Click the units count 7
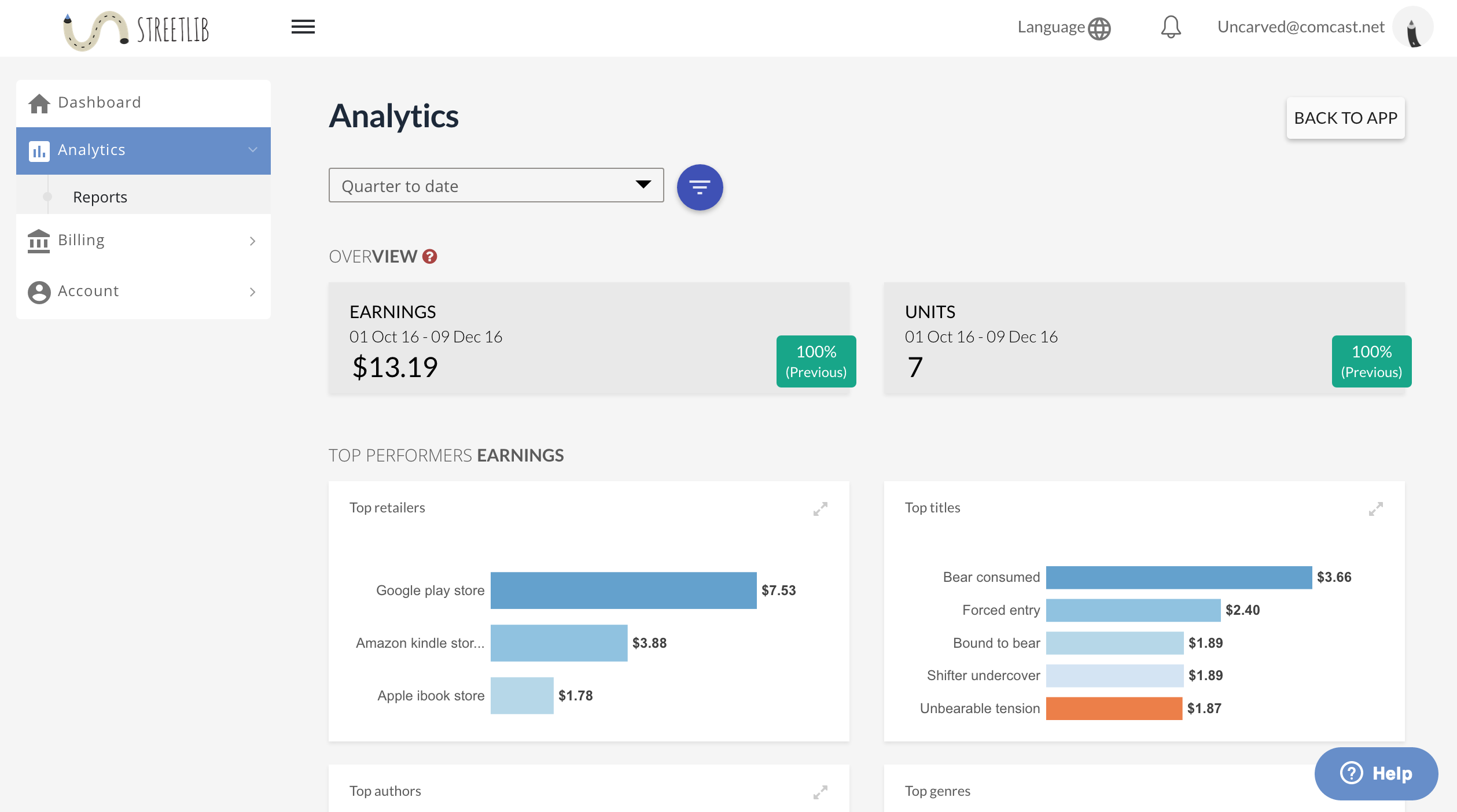Viewport: 1457px width, 812px height. 915,367
